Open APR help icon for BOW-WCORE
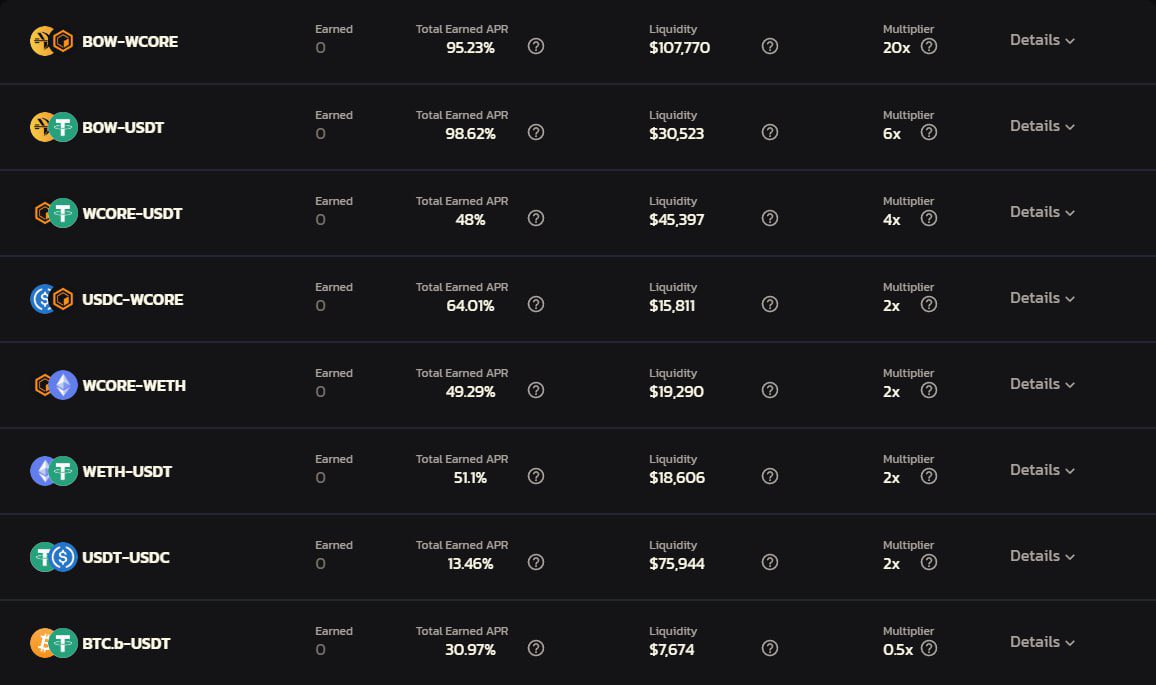The height and width of the screenshot is (685, 1156). pos(536,46)
